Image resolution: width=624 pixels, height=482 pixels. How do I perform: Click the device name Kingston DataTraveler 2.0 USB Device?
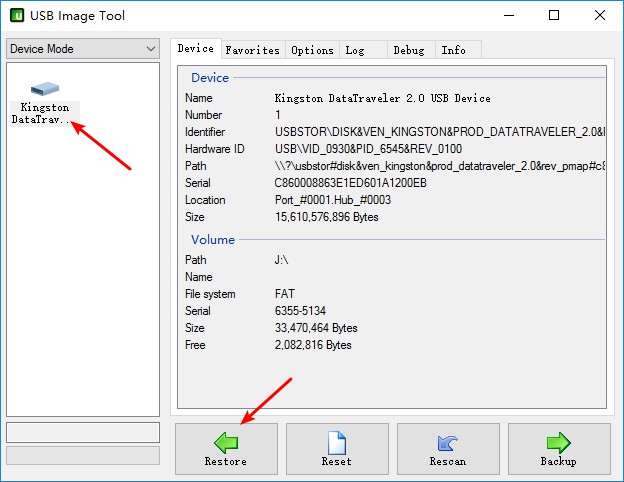pos(382,98)
